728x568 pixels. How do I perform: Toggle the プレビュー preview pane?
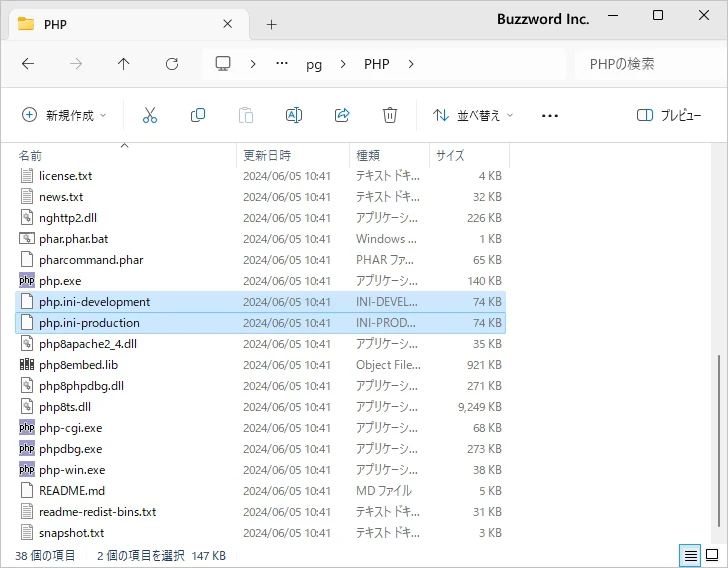[669, 115]
